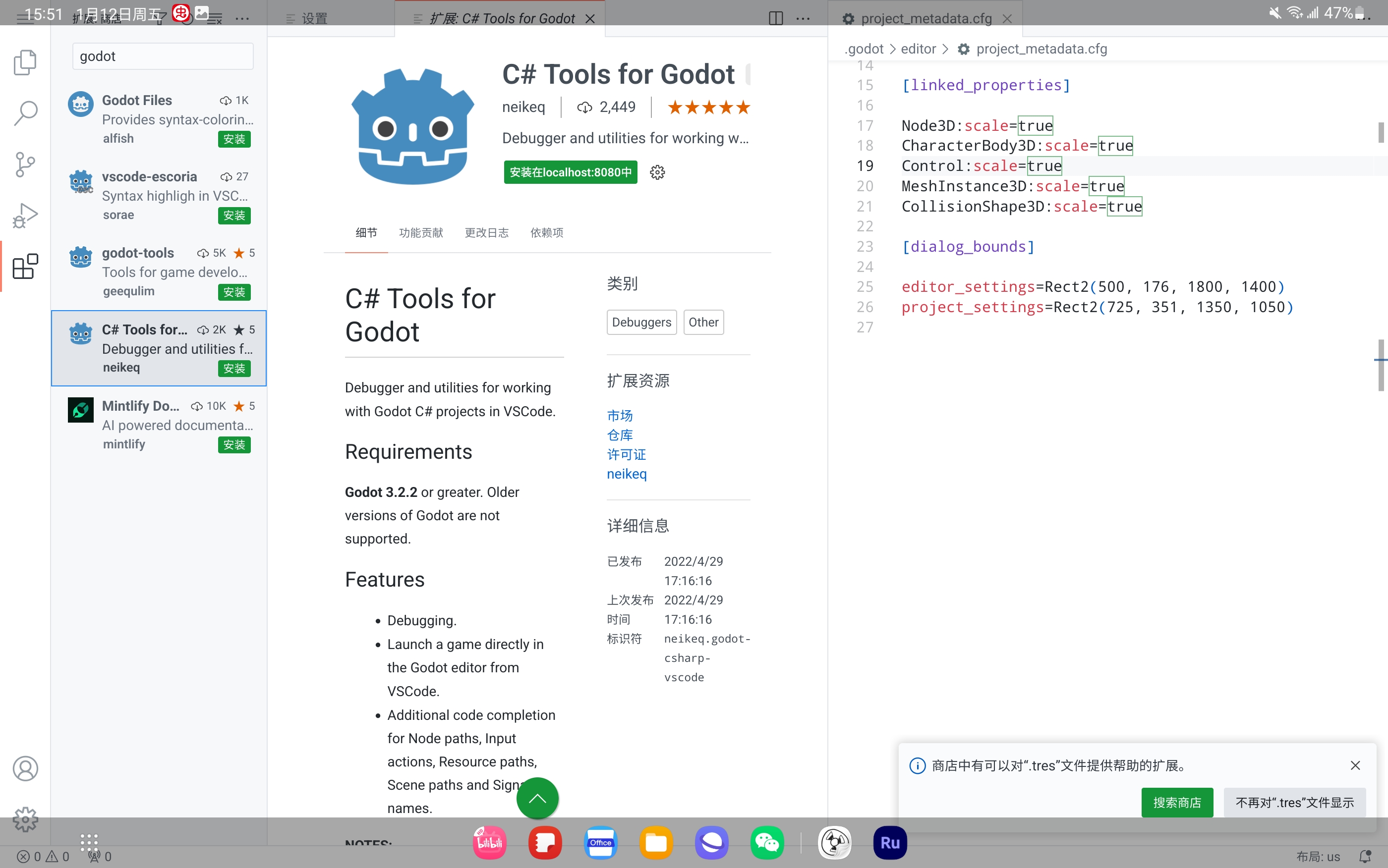Select the 功能贡献 tab

pos(421,232)
